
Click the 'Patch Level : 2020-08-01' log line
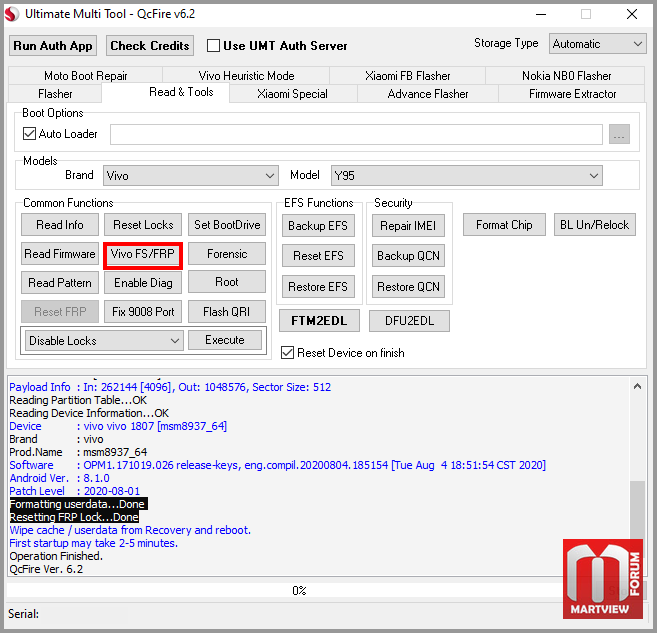75,491
